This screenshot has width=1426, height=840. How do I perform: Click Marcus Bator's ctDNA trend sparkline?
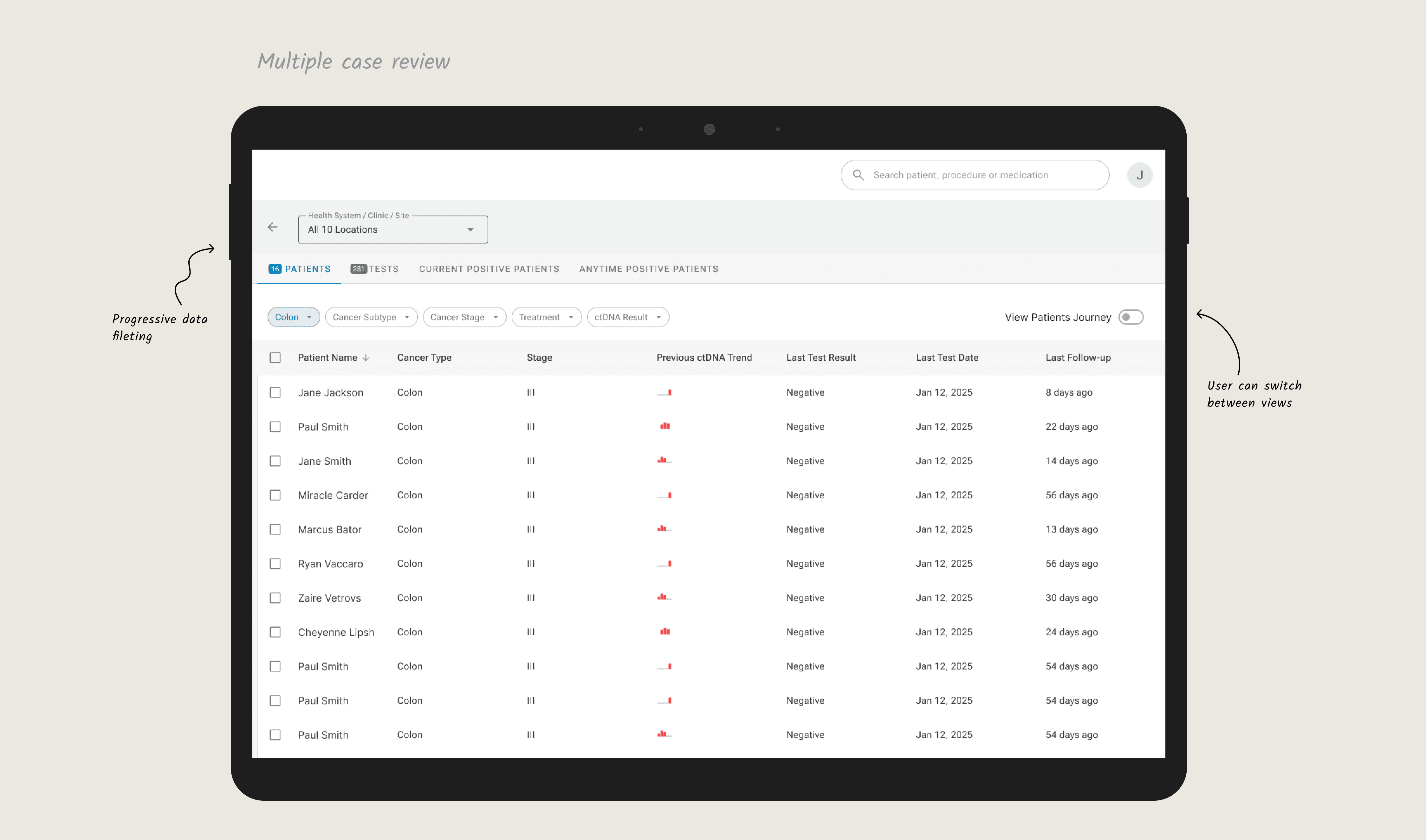coord(664,529)
